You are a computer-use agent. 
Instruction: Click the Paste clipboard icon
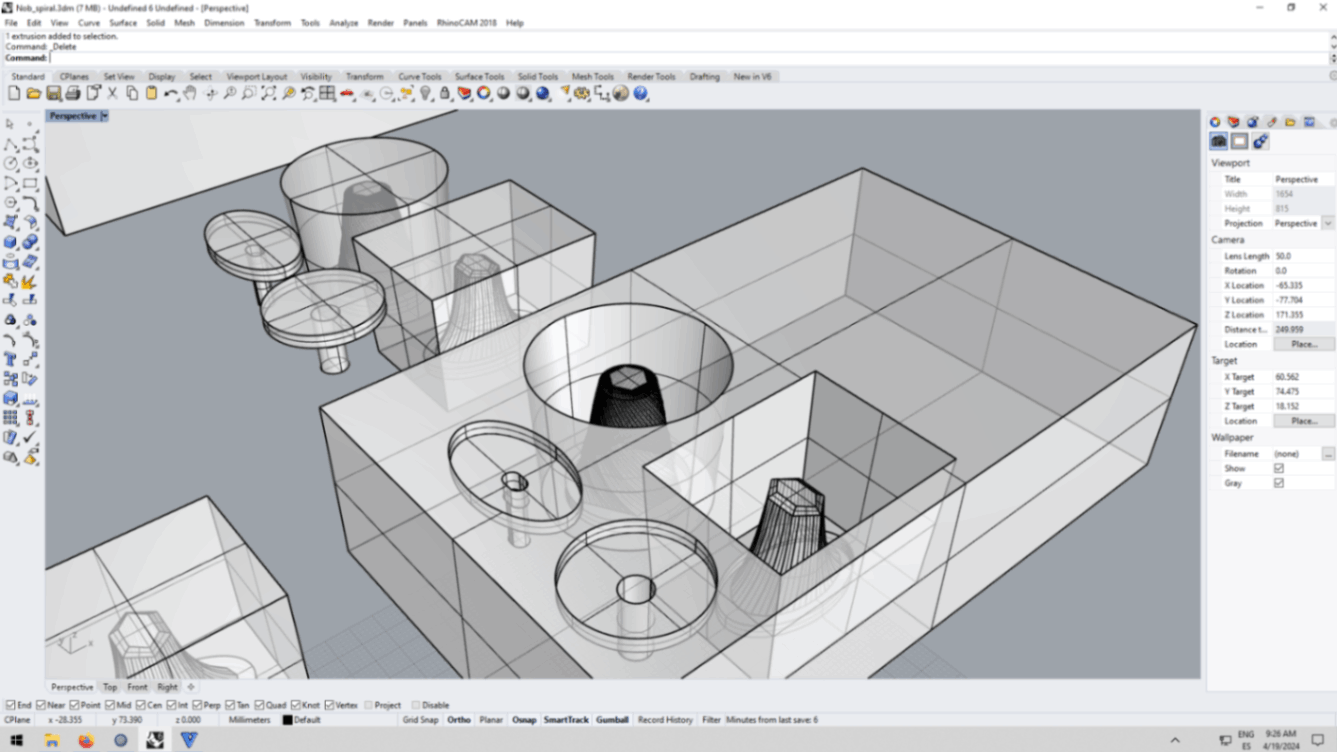click(x=151, y=93)
